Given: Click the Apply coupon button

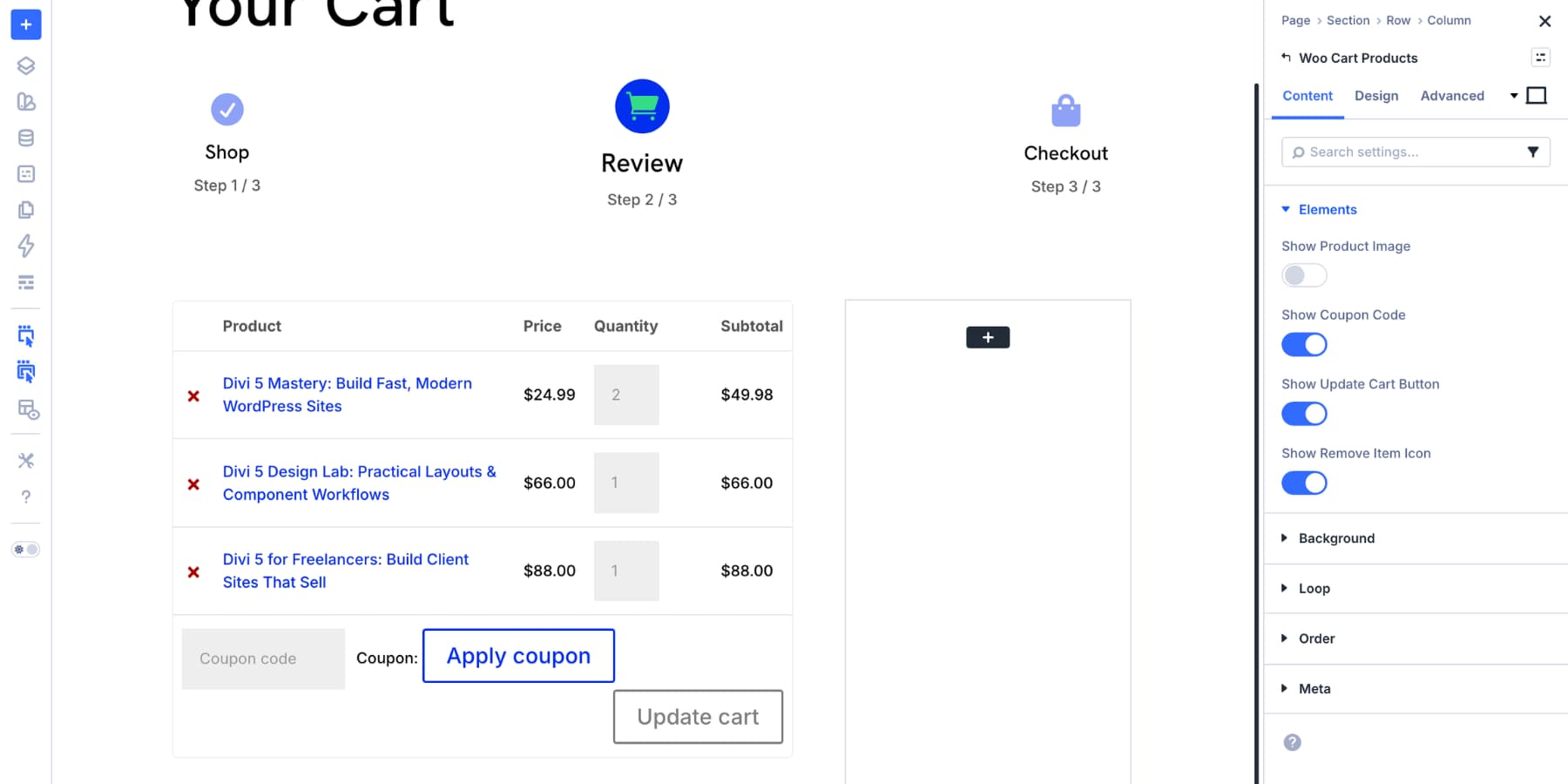Looking at the screenshot, I should click(x=518, y=656).
